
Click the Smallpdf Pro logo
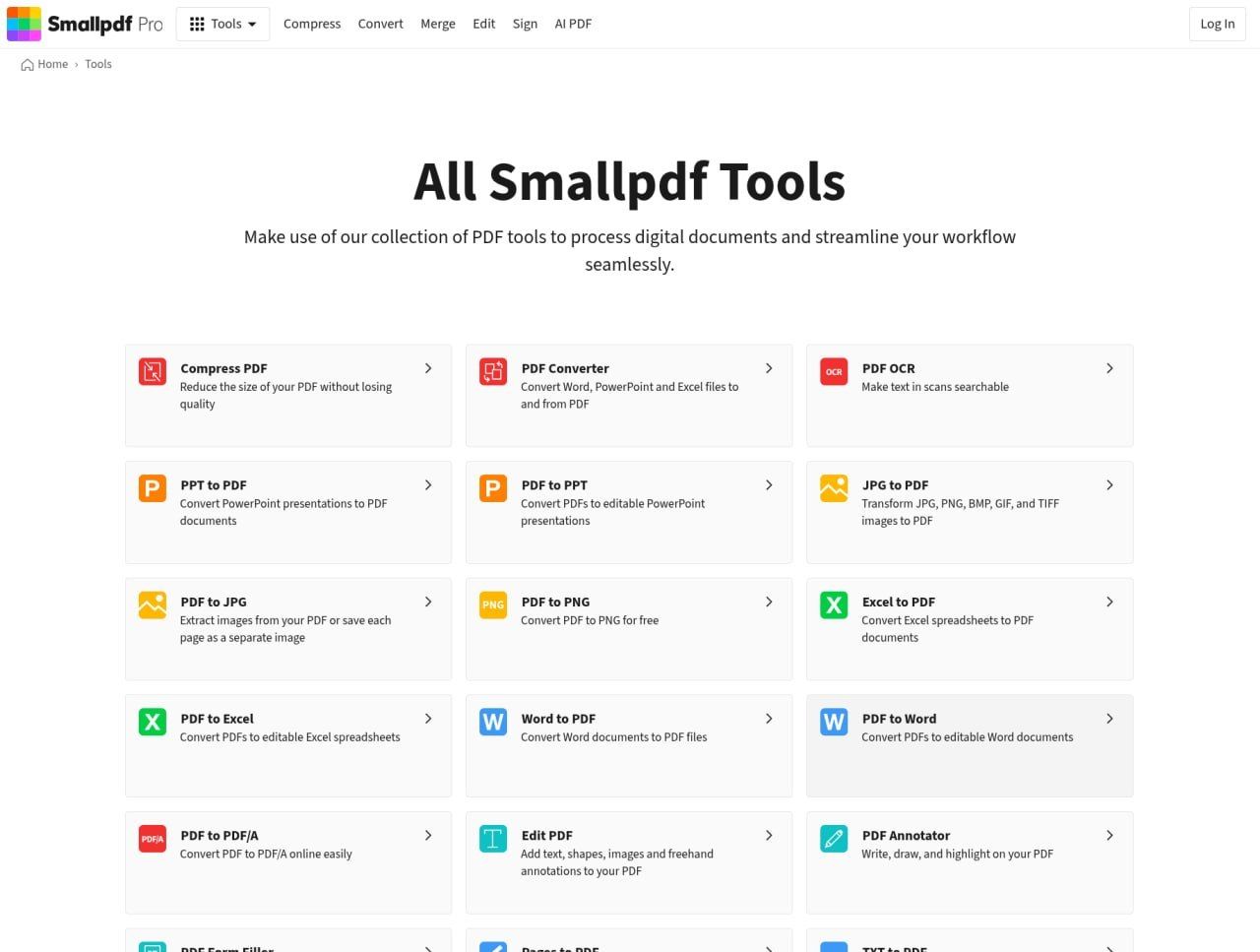(x=85, y=24)
